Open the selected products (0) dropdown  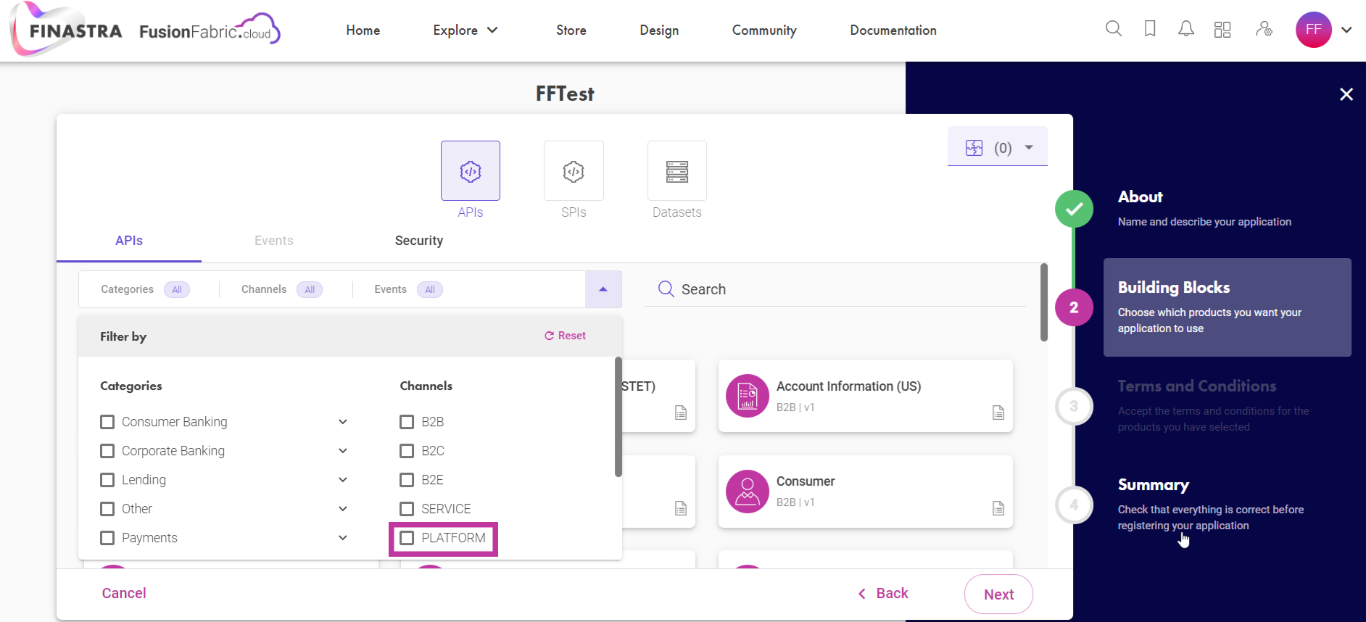(997, 147)
